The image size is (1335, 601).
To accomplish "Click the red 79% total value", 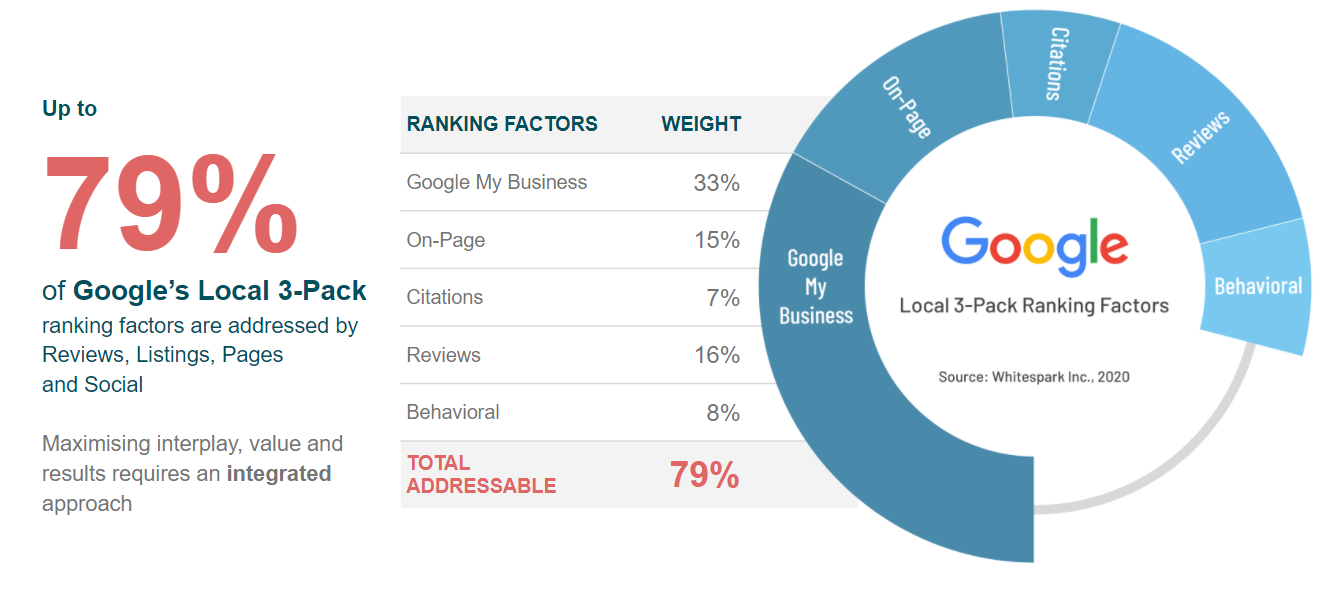I will pos(705,475).
